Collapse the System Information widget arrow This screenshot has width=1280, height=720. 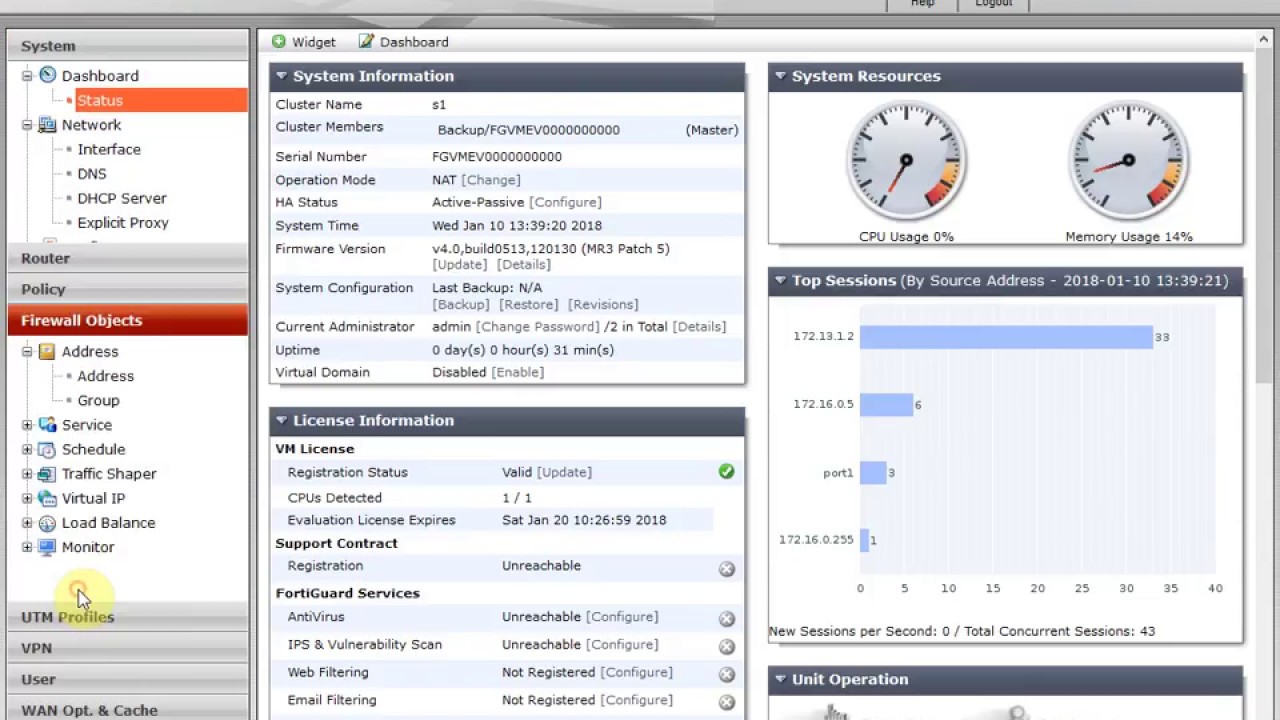click(x=282, y=76)
